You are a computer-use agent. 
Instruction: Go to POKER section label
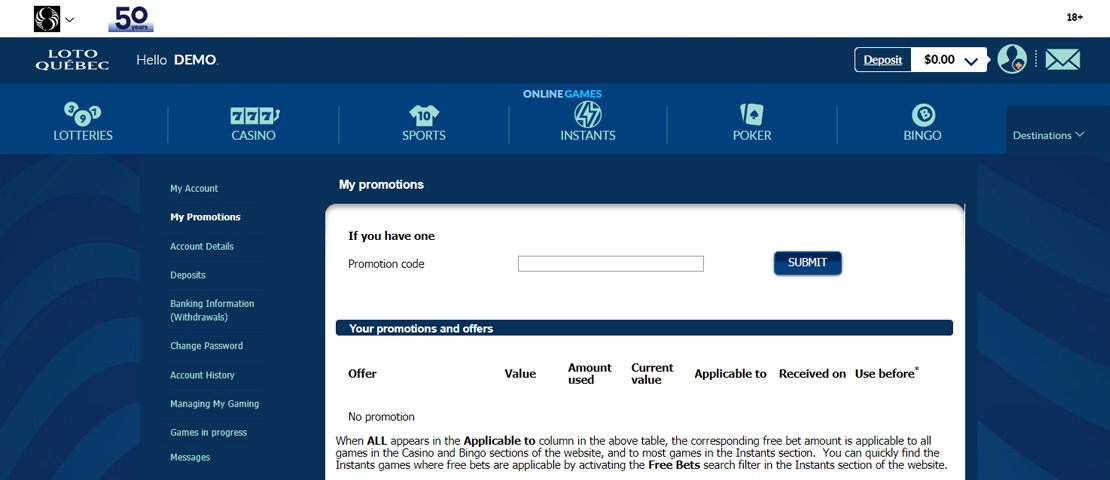pyautogui.click(x=752, y=135)
